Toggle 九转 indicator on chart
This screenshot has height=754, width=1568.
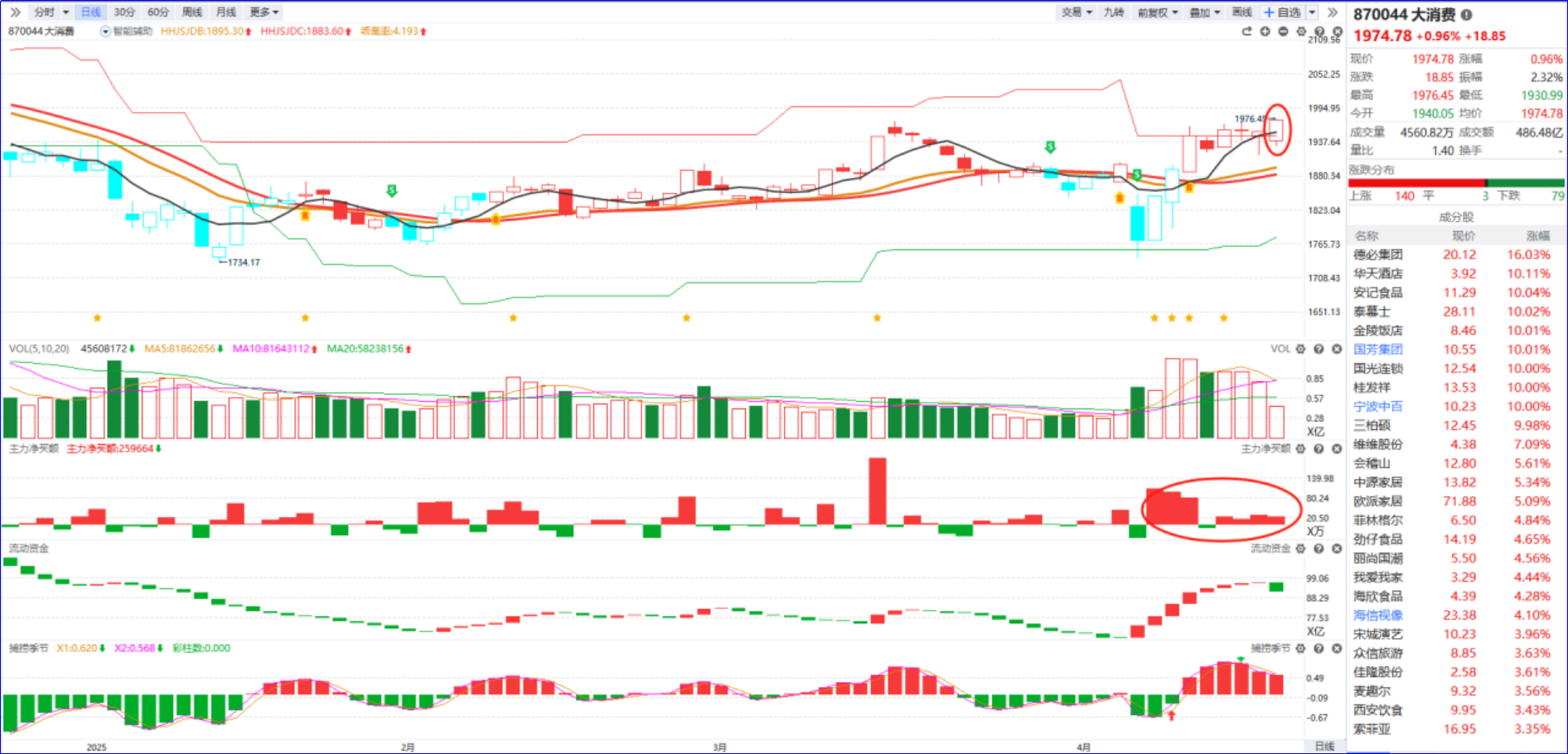(1114, 12)
